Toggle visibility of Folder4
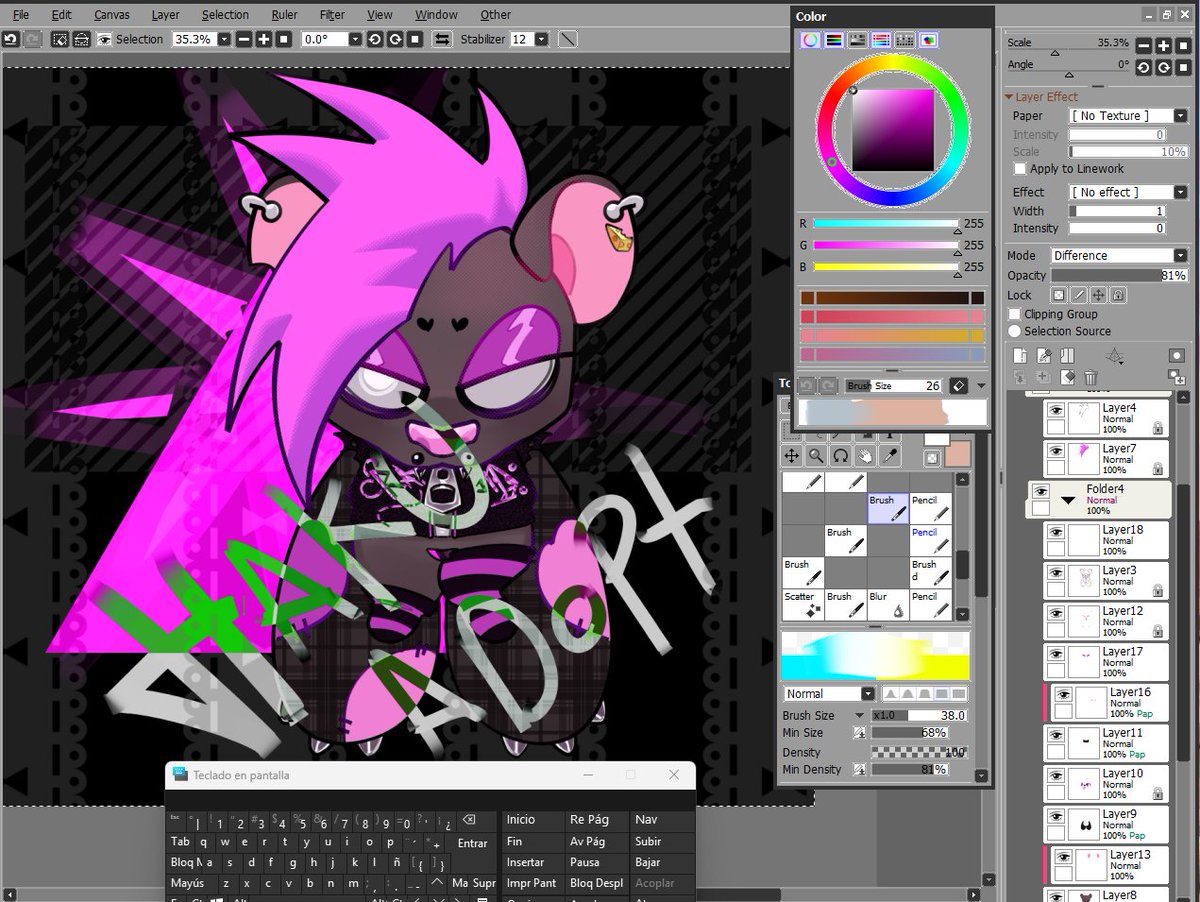This screenshot has height=902, width=1200. tap(1041, 492)
